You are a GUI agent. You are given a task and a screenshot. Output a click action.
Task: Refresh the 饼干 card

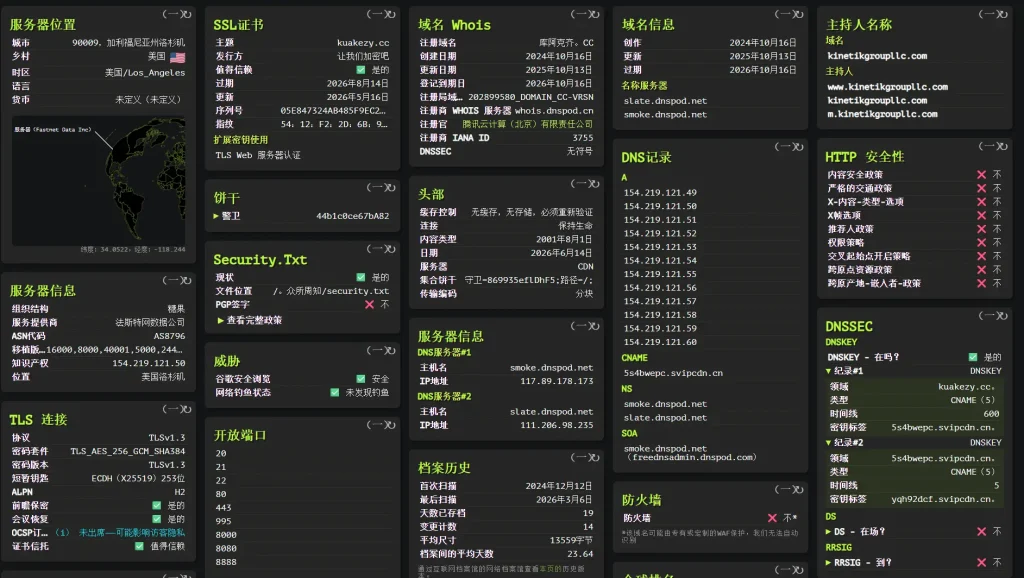click(391, 187)
